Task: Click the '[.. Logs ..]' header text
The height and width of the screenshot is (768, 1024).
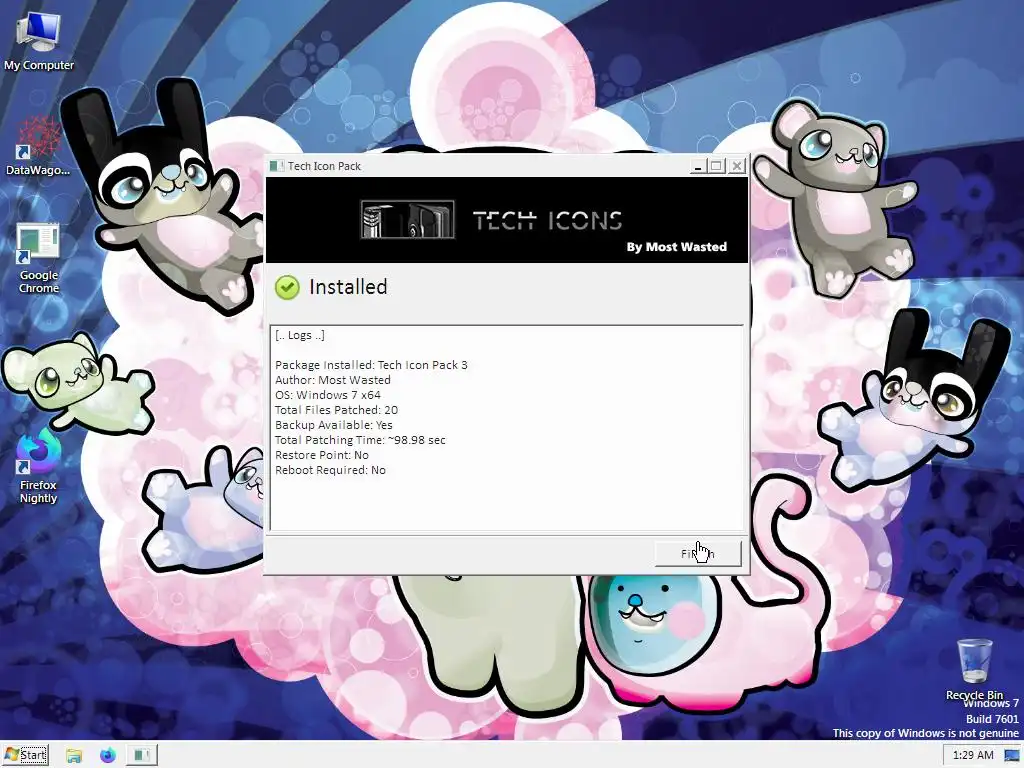Action: tap(300, 335)
